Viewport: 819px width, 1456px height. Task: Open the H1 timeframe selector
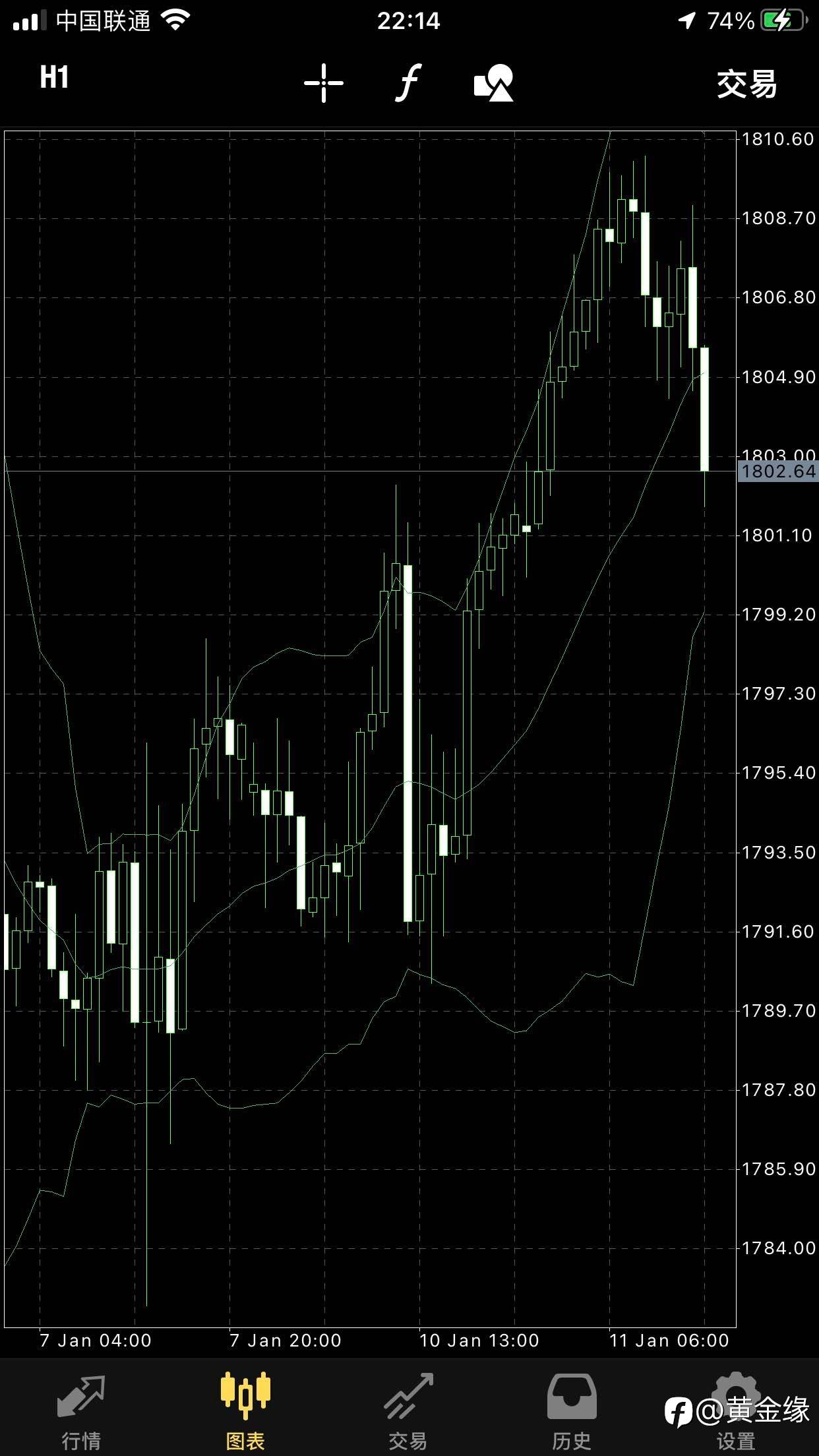(x=54, y=78)
